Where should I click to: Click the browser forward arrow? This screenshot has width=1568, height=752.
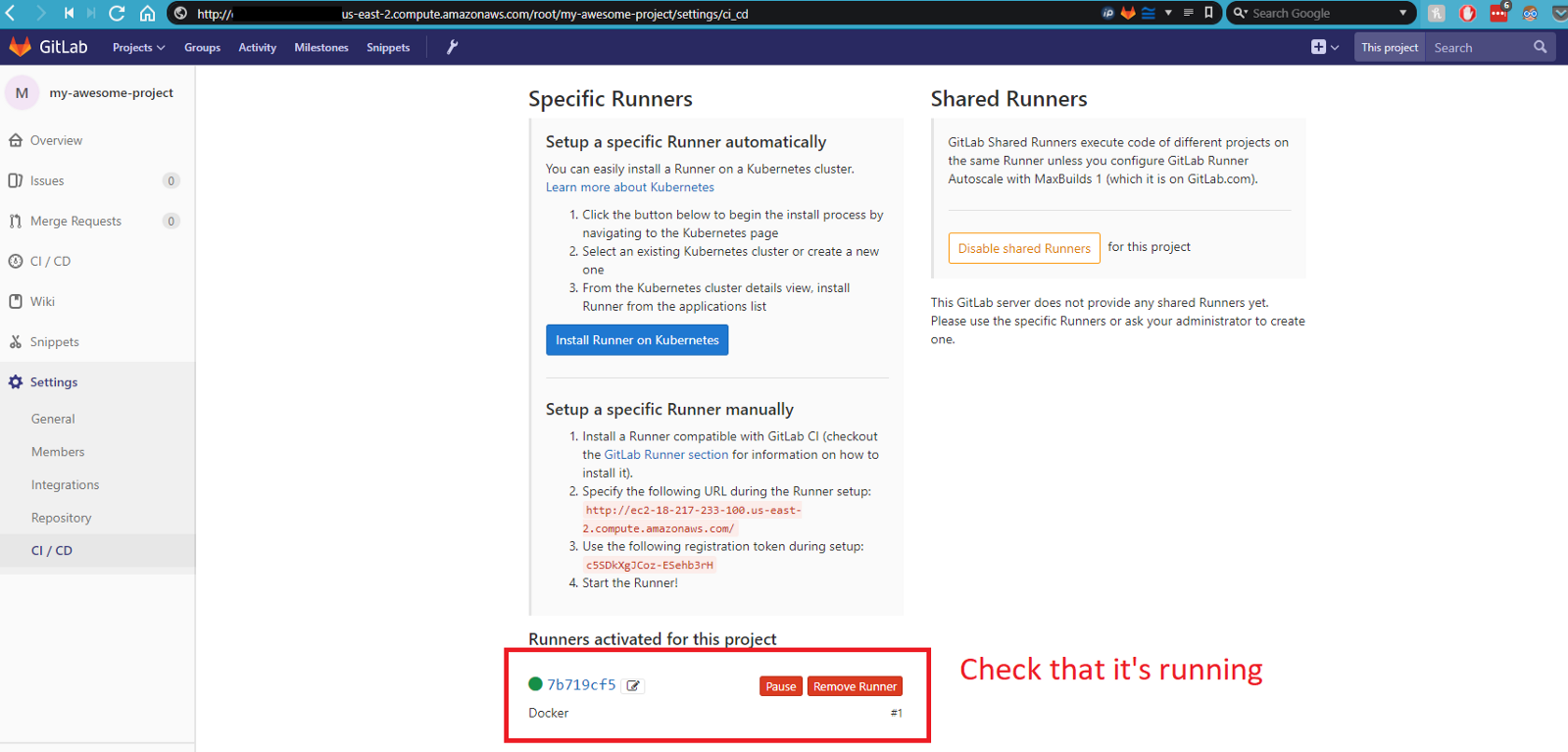(x=40, y=13)
